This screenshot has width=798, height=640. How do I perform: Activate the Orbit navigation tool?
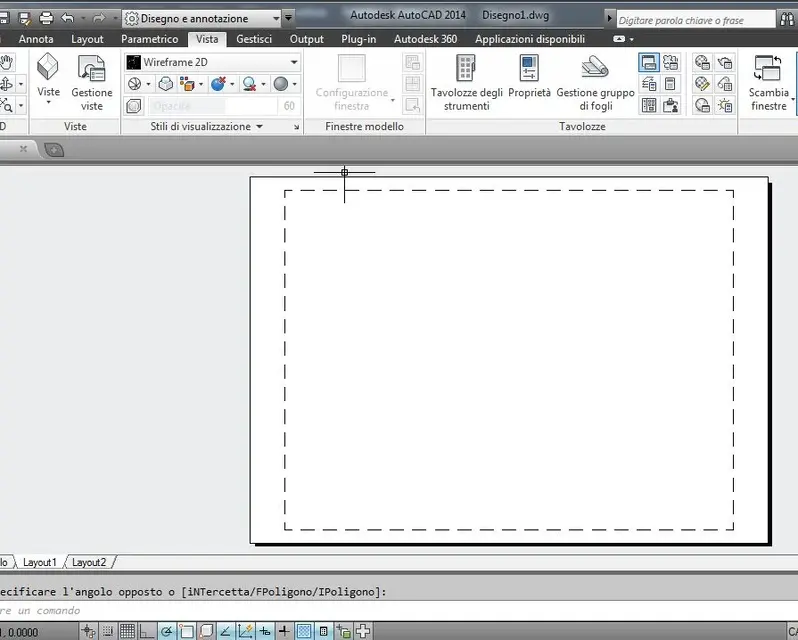tap(6, 84)
